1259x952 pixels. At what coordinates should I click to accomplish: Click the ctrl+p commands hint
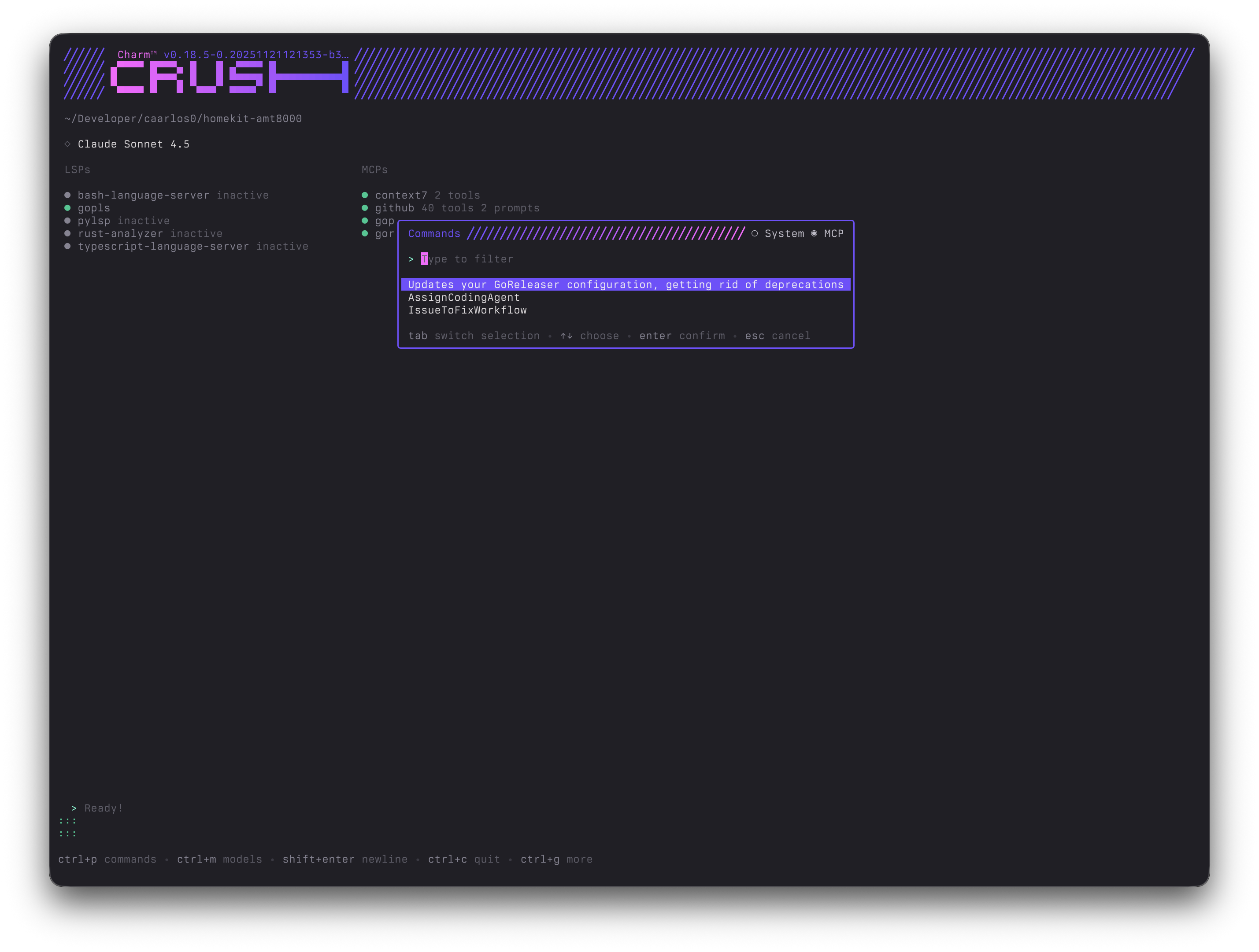coord(107,859)
